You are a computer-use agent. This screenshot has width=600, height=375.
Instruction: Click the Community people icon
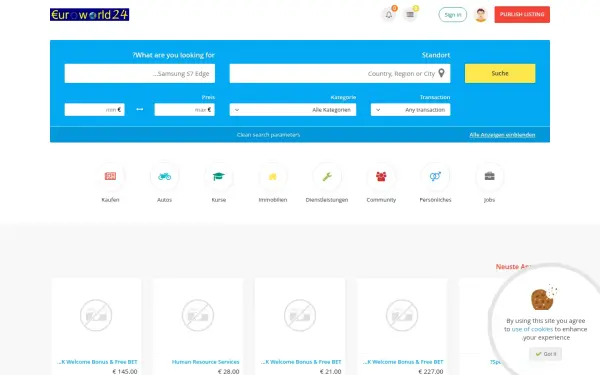pos(381,176)
